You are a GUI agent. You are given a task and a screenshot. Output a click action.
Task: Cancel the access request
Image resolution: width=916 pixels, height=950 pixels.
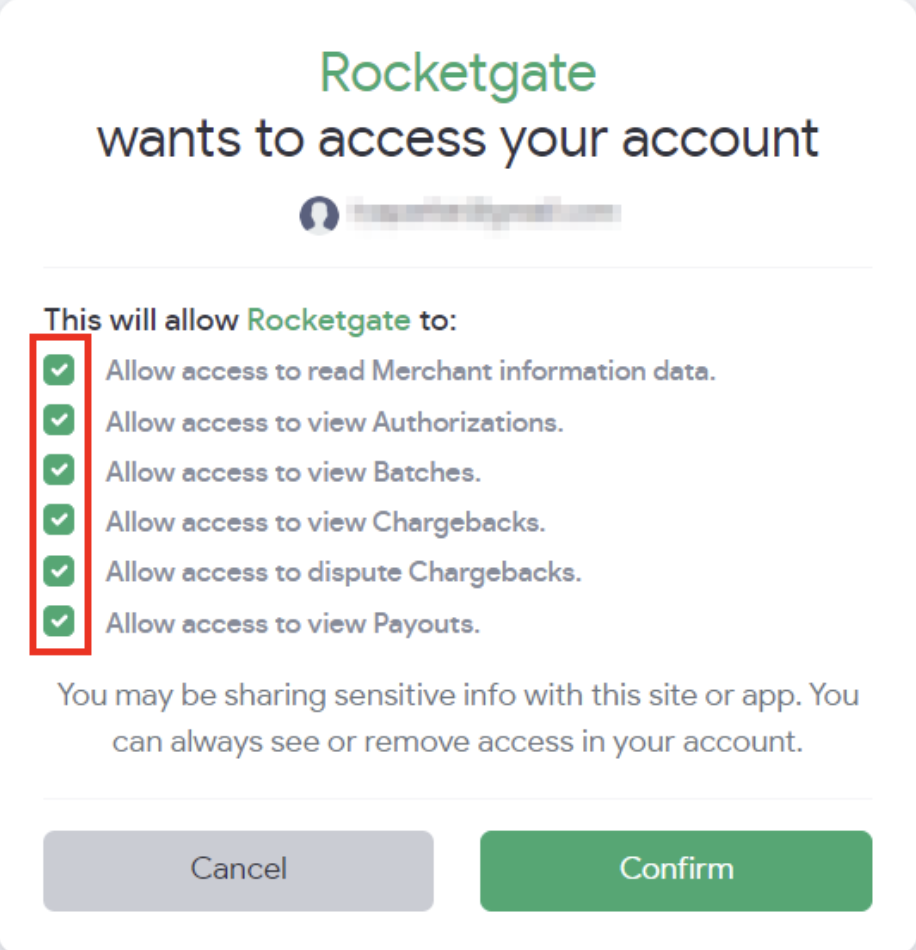238,871
